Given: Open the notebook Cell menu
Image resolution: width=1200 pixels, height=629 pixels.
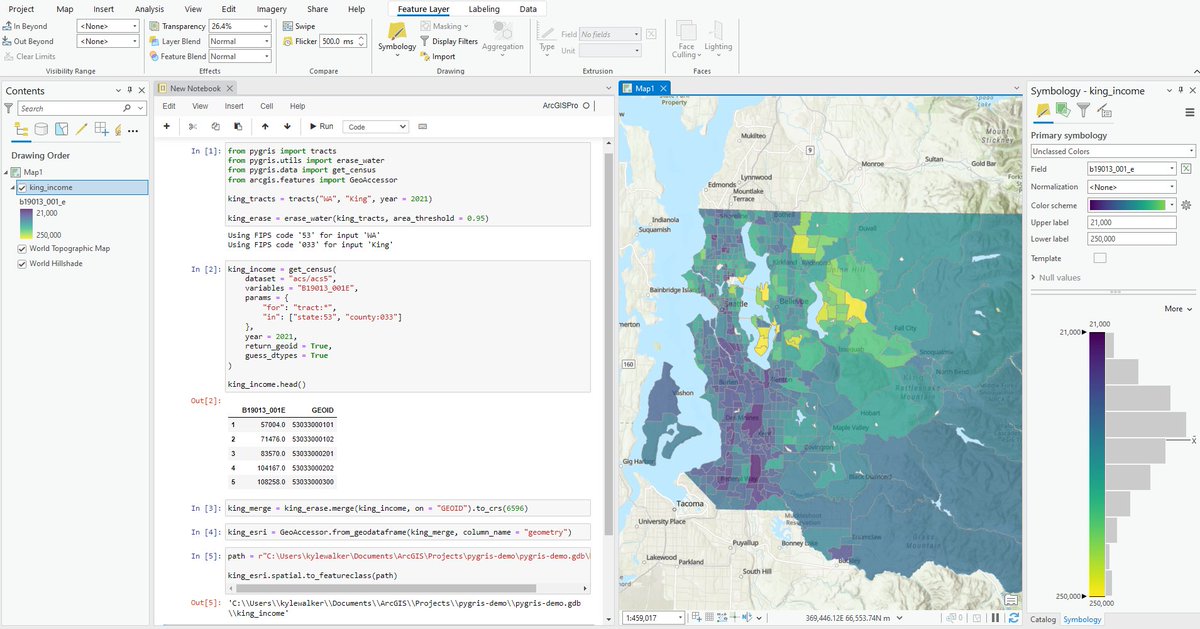Looking at the screenshot, I should (267, 106).
